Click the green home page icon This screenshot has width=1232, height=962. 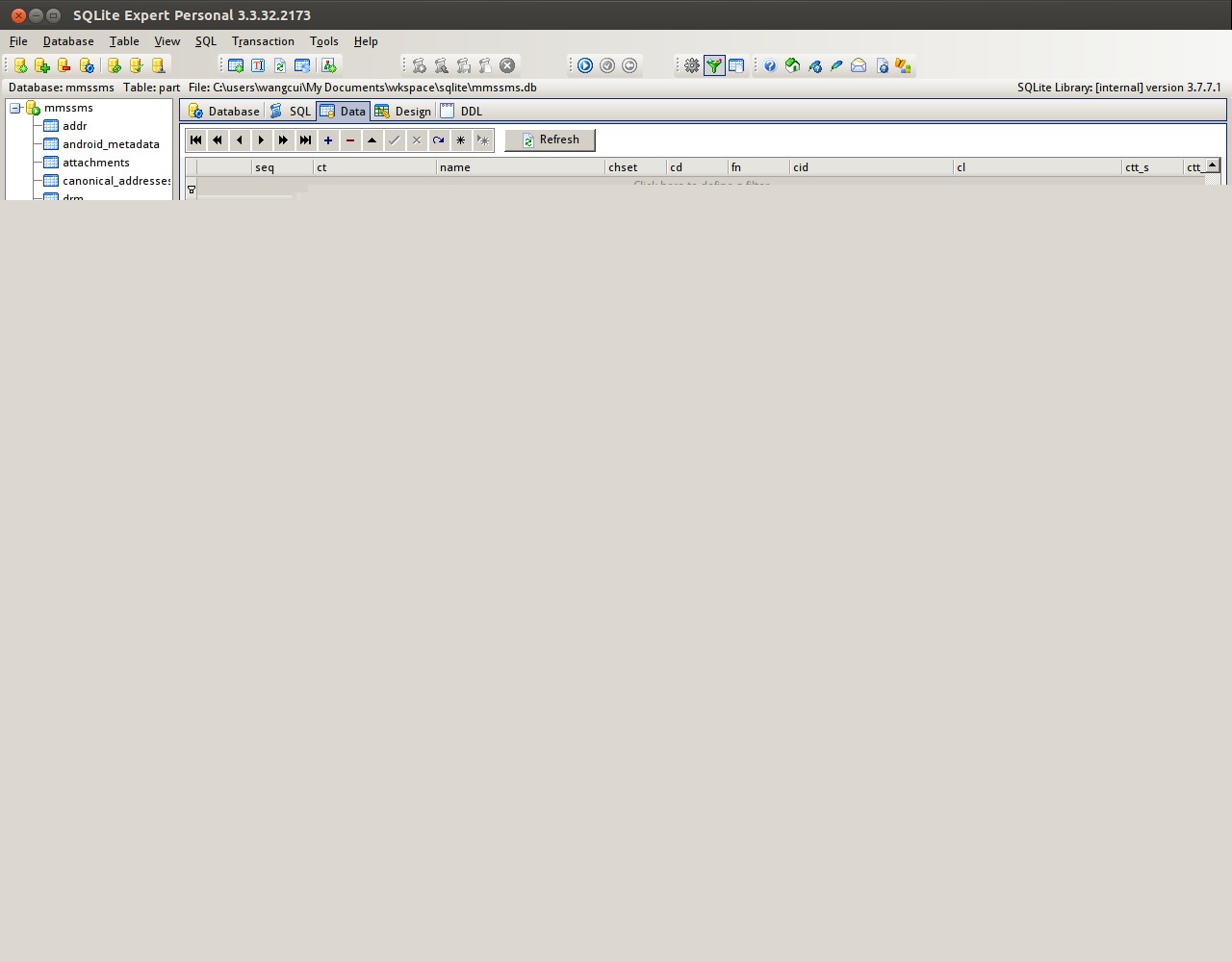click(792, 65)
